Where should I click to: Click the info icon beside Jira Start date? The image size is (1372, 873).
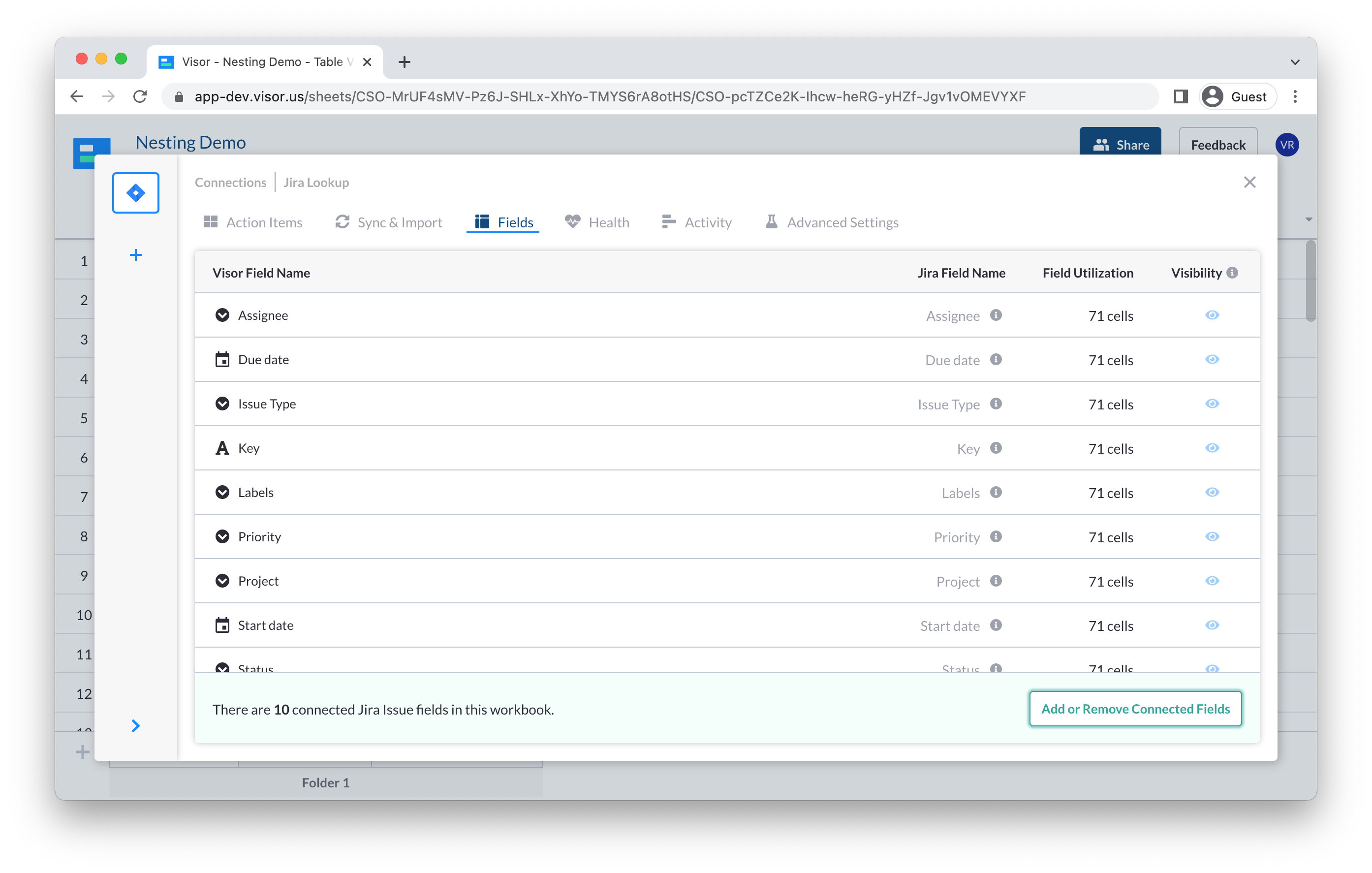coord(996,625)
